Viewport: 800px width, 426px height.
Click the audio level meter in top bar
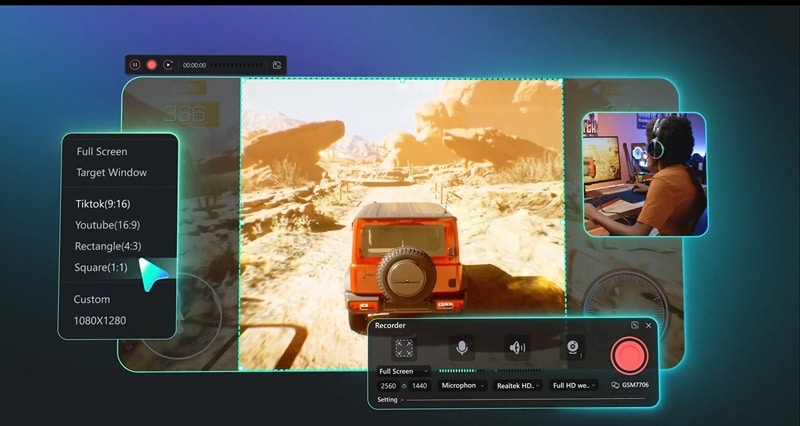coord(238,65)
